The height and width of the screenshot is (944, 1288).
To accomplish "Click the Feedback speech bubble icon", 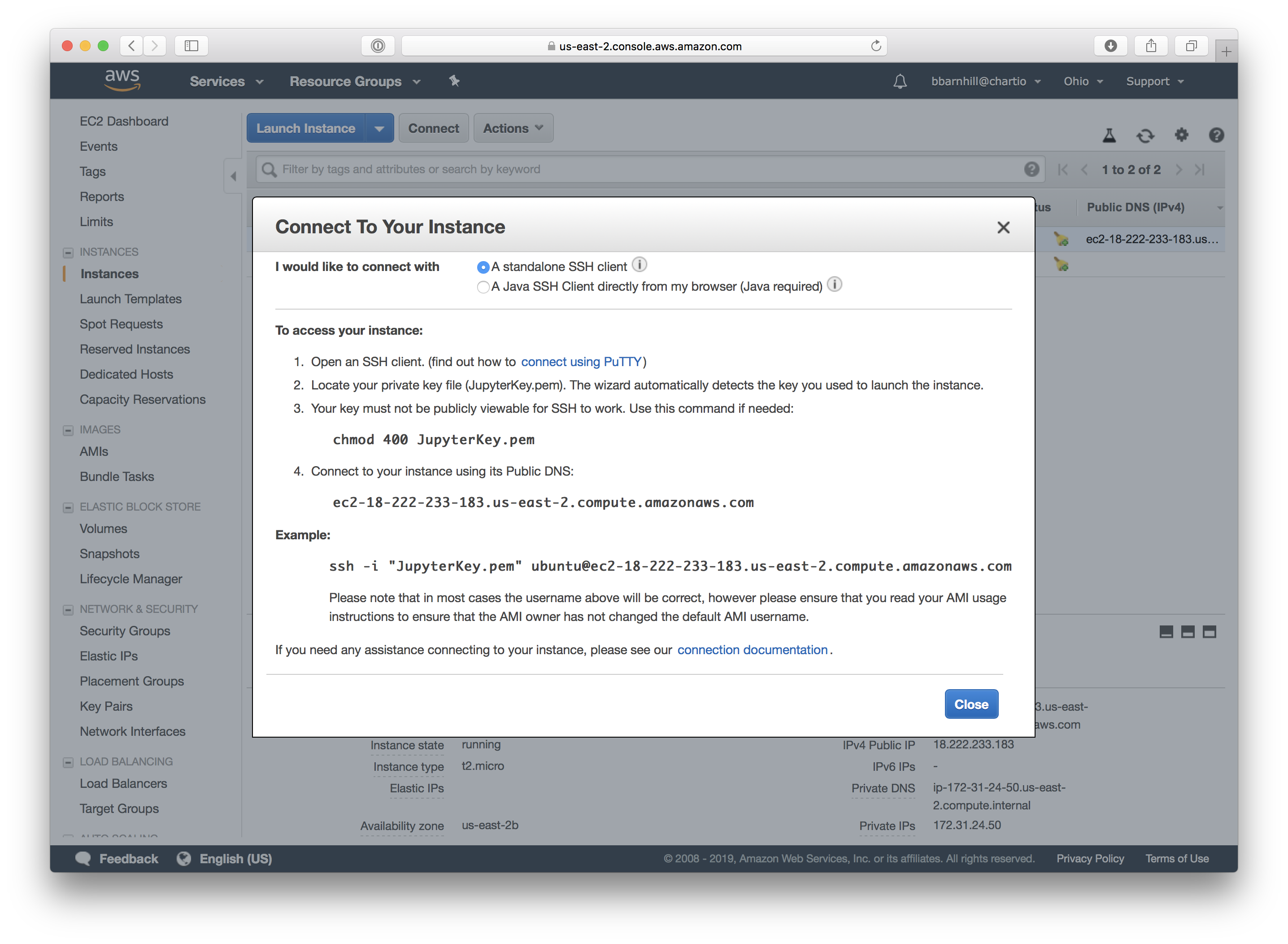I will [83, 858].
